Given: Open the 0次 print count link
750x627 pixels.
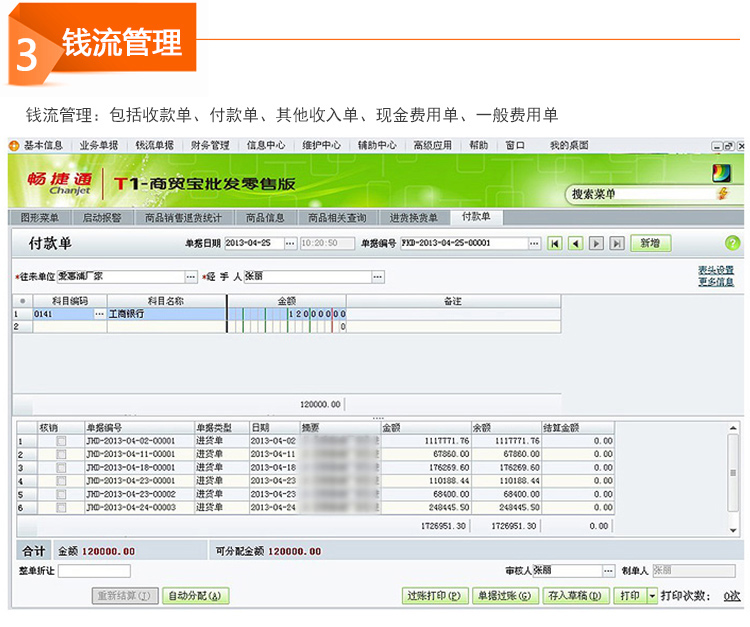Looking at the screenshot, I should coord(731,596).
